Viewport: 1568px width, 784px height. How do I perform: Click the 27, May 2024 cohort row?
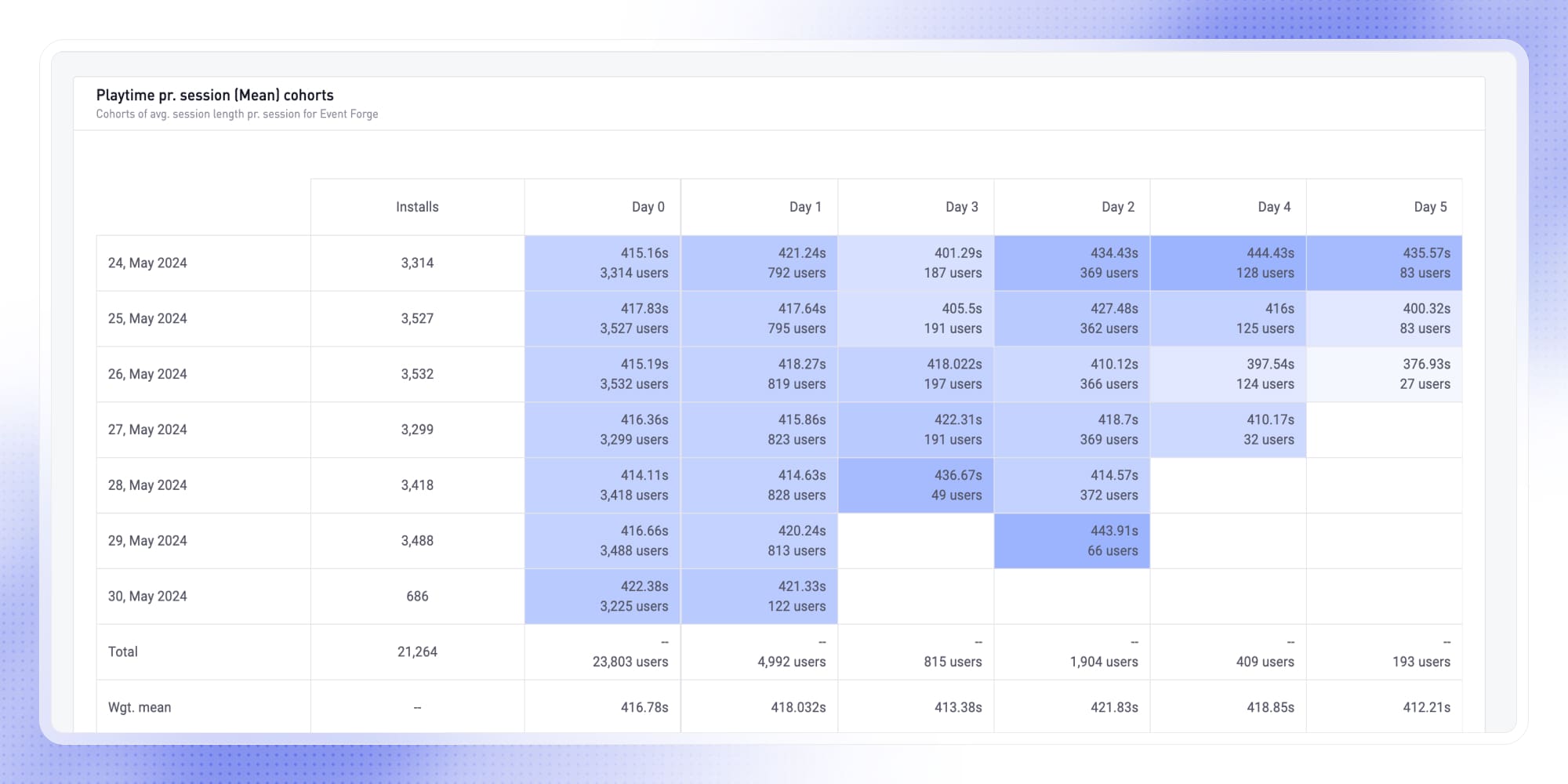click(147, 430)
